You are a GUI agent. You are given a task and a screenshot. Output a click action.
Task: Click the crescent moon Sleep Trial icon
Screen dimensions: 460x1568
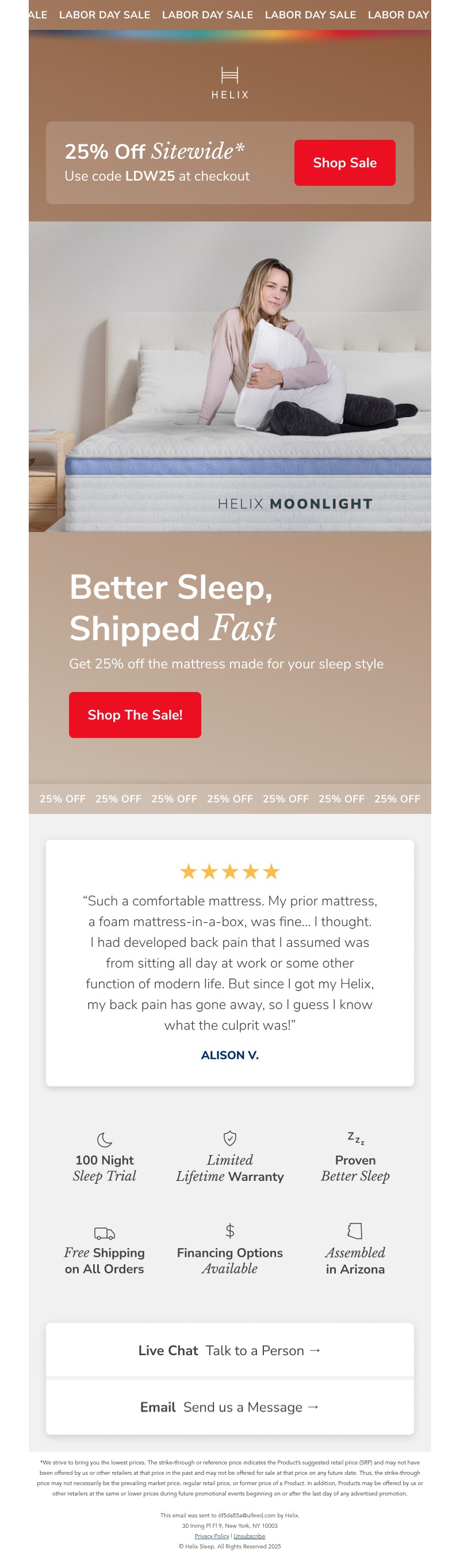click(105, 1139)
